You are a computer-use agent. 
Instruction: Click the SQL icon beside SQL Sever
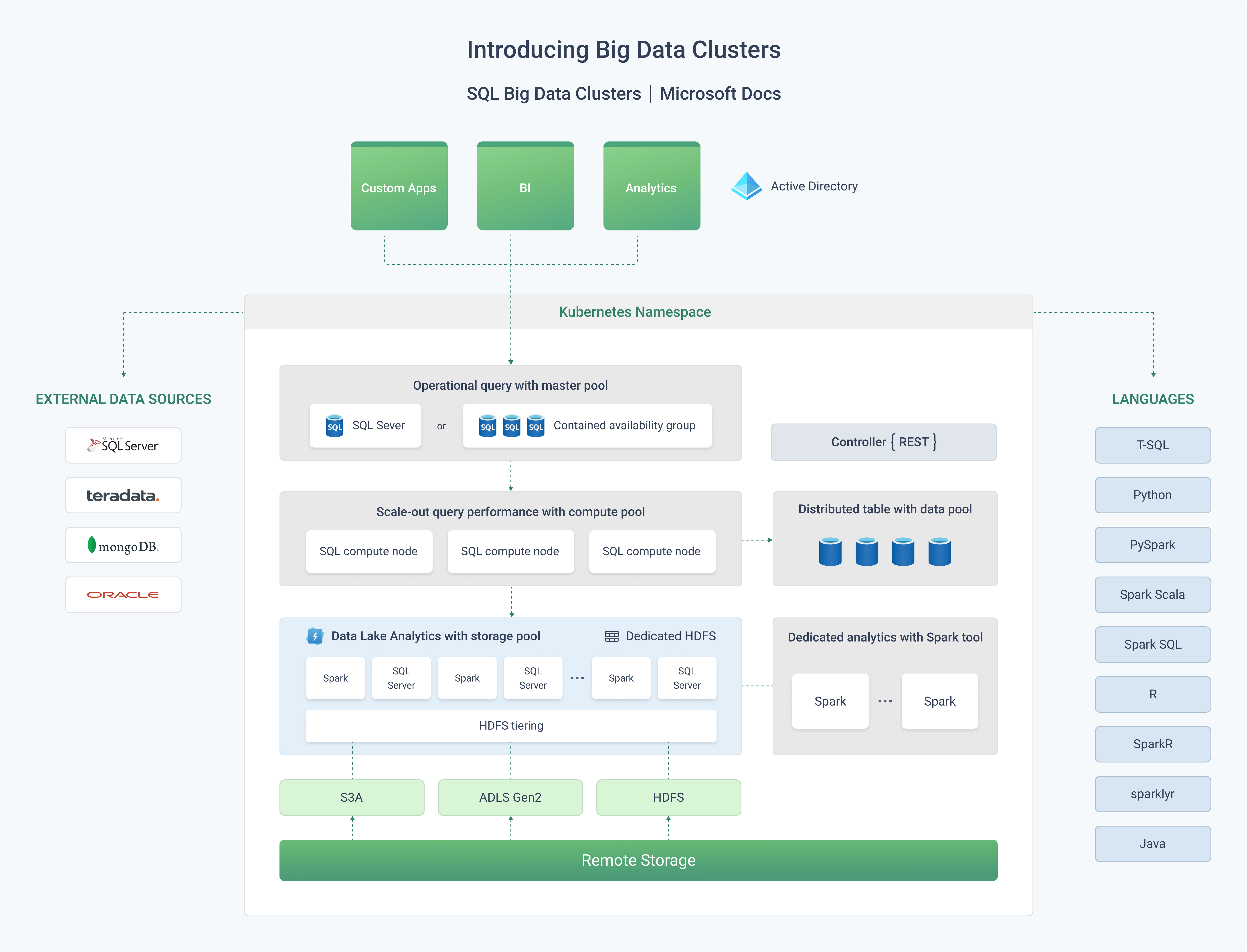point(334,426)
